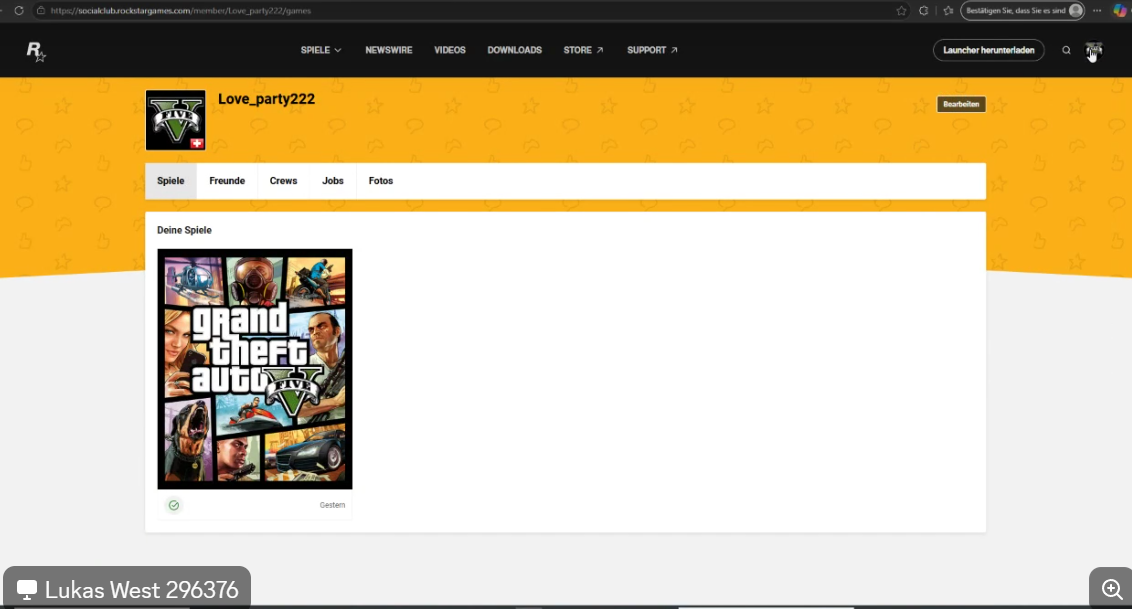Click the Rockstar Games logo
Image resolution: width=1132 pixels, height=609 pixels.
point(35,51)
